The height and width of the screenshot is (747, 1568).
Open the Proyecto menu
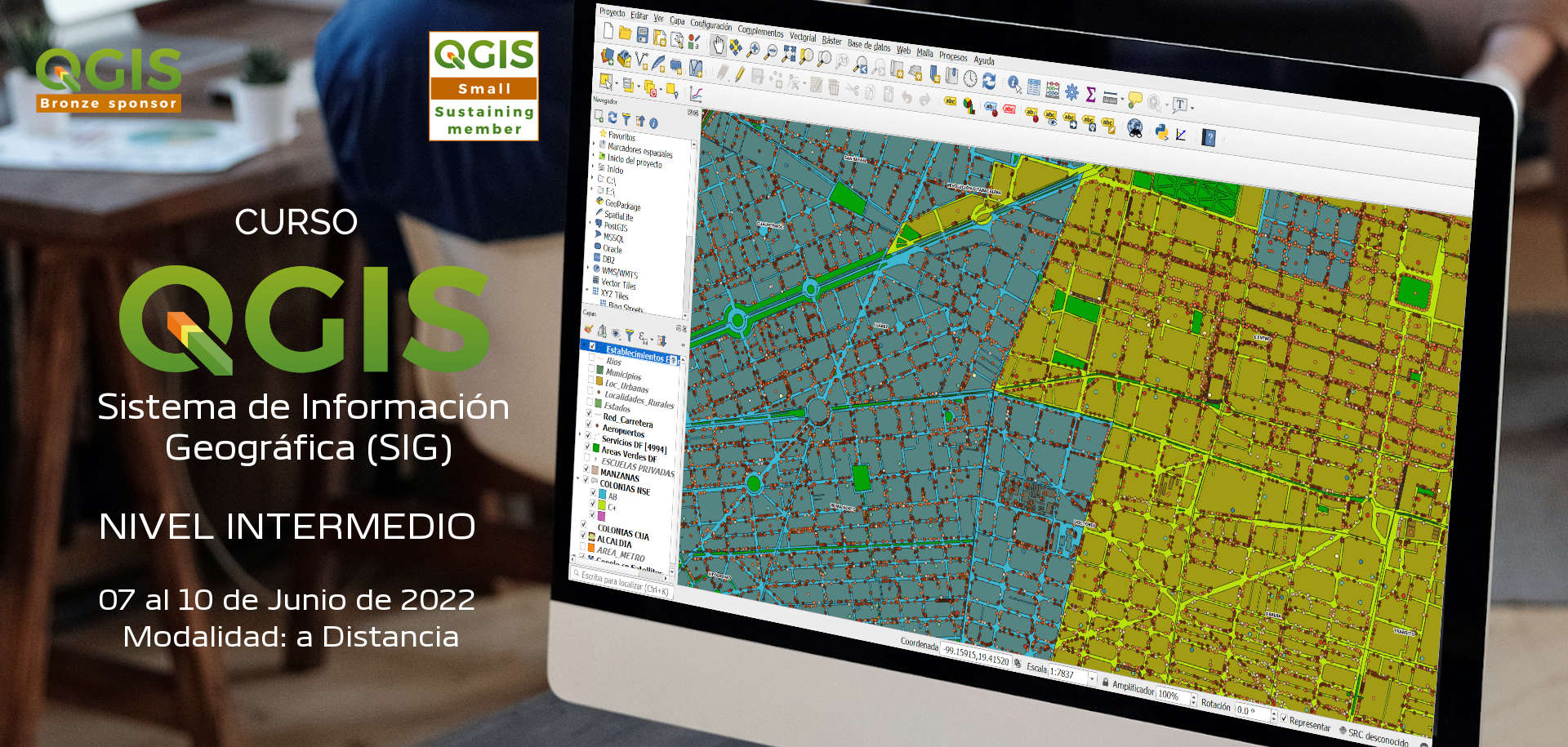point(612,12)
